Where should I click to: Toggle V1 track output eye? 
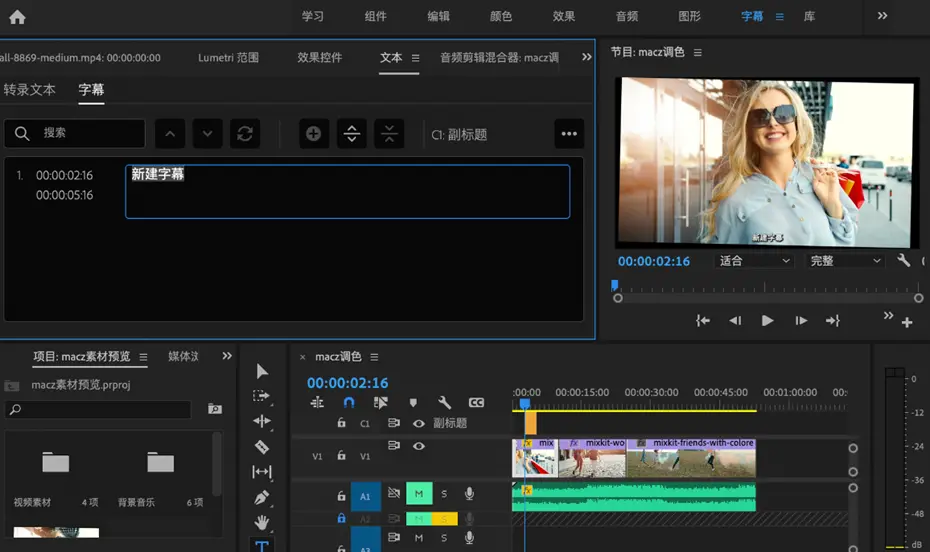419,446
